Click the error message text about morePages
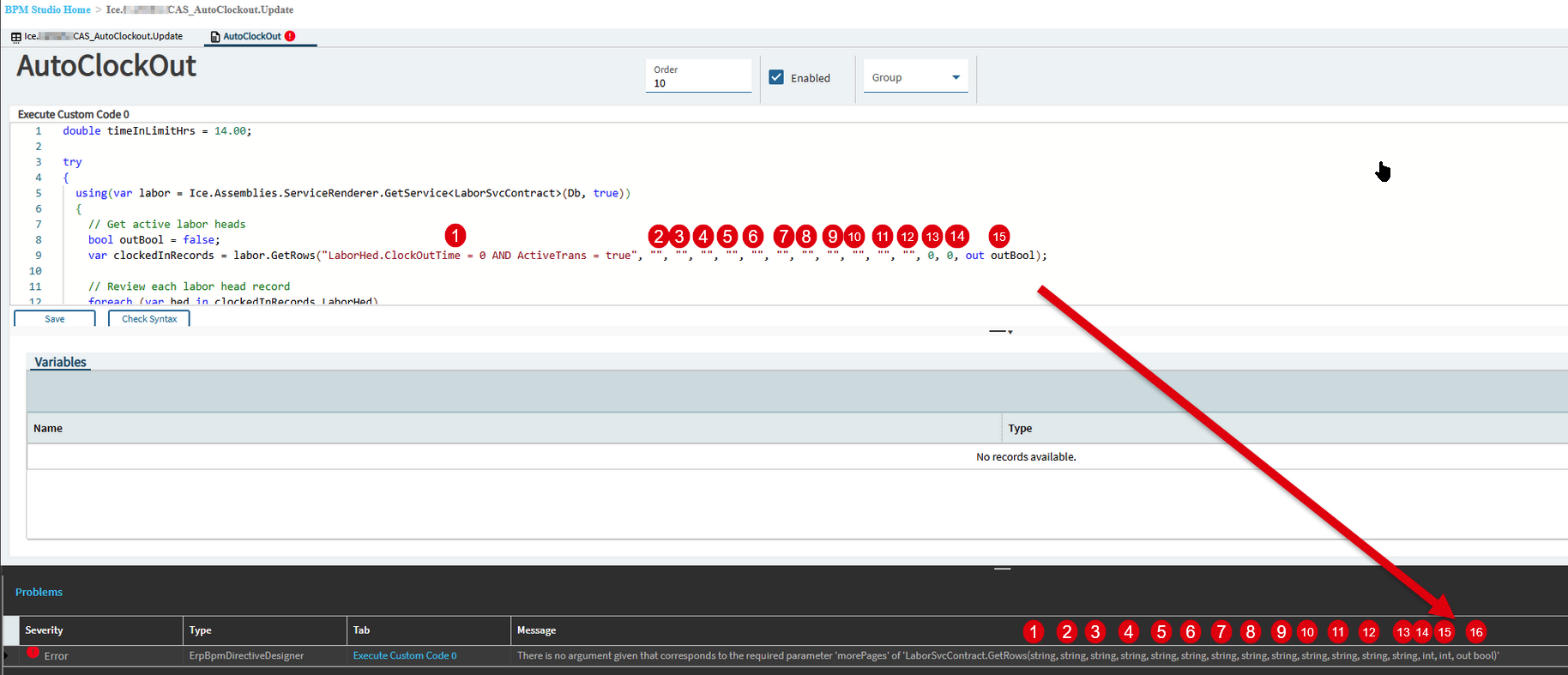This screenshot has width=1568, height=675. coord(1008,655)
